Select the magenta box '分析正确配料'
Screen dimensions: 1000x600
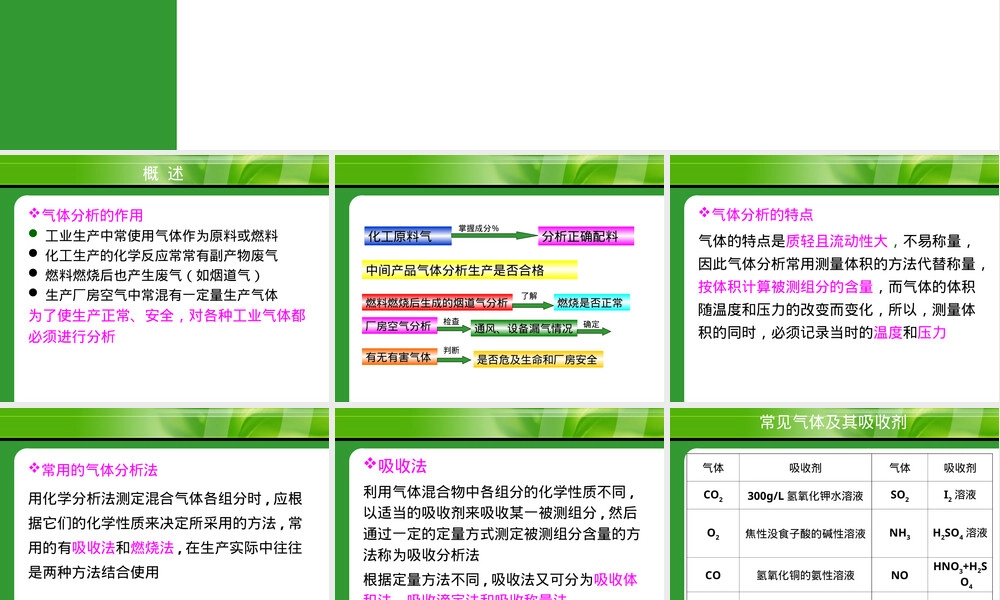586,236
